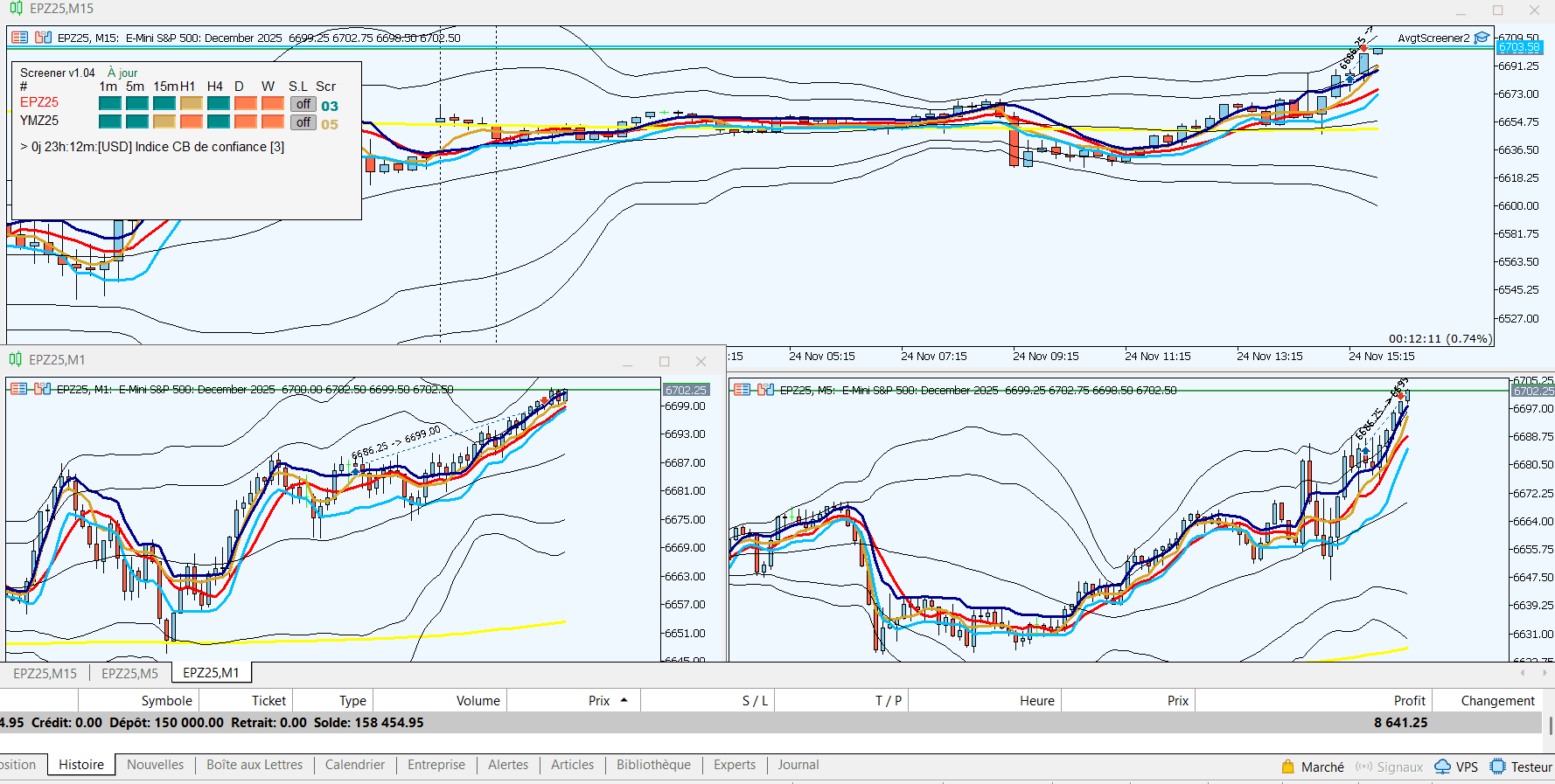Click the EPZ25 symbol label in screener

coord(39,102)
